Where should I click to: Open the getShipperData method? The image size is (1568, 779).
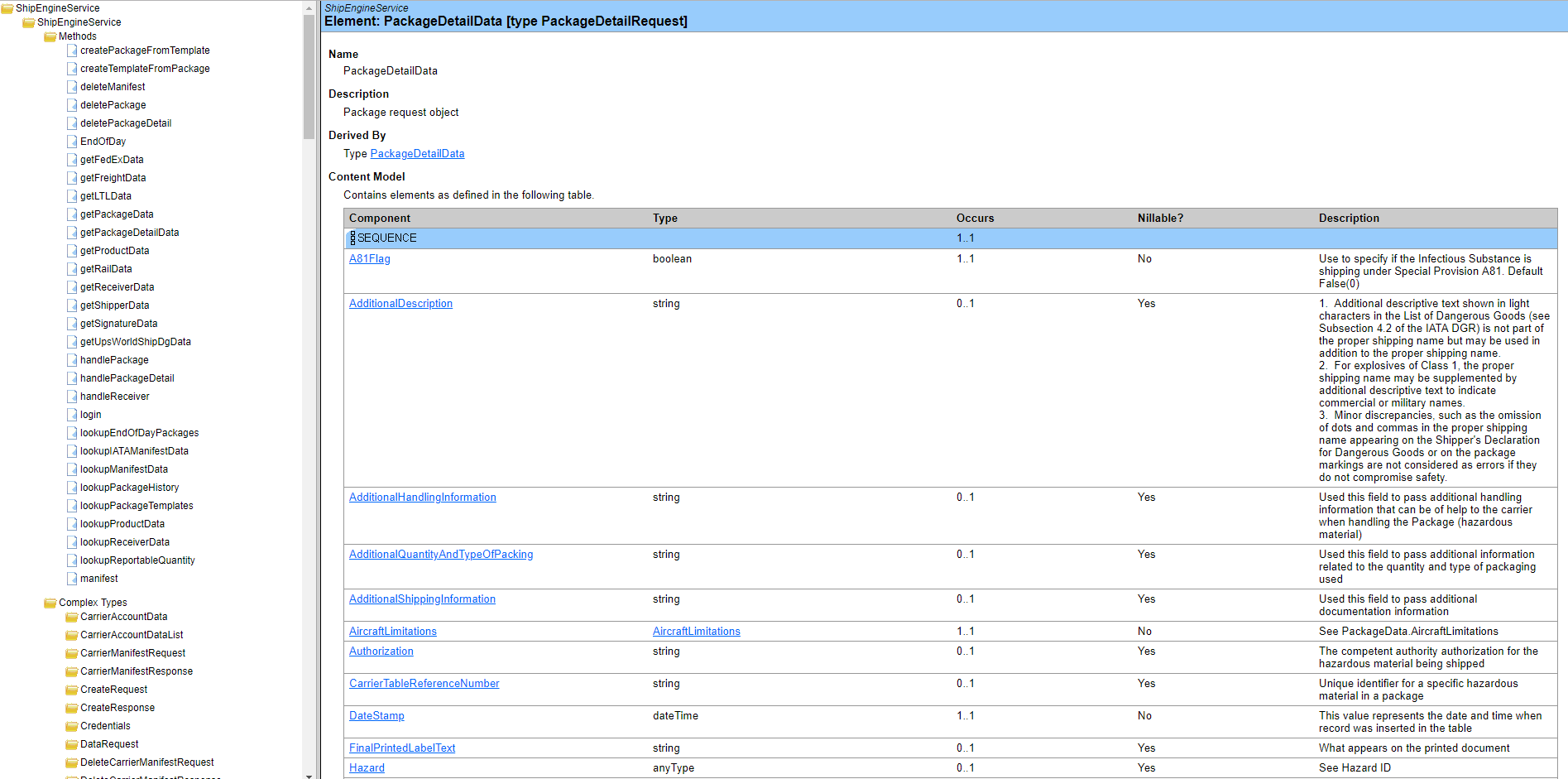115,305
